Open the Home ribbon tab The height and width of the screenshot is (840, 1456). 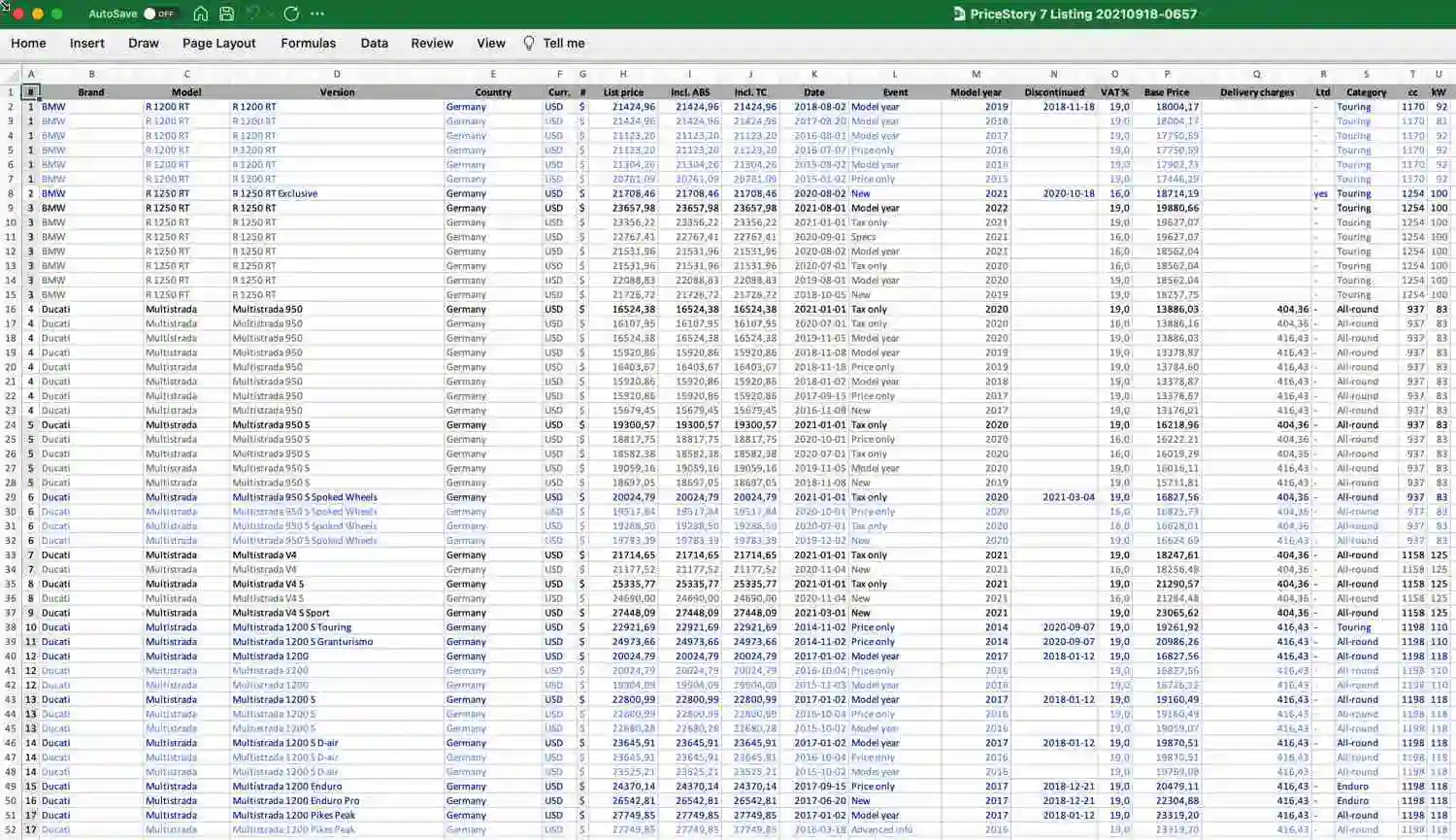click(x=28, y=44)
